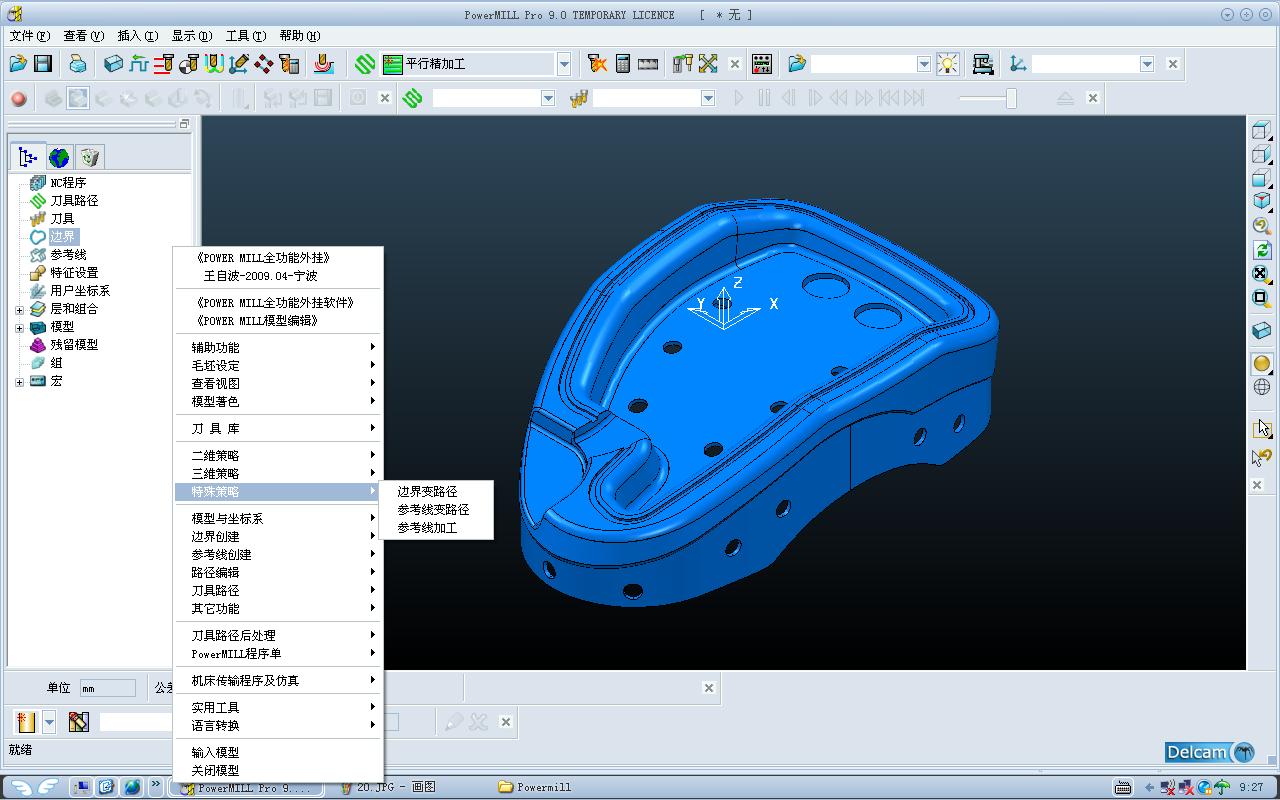Select the shaded yellow sphere icon
Image resolution: width=1280 pixels, height=800 pixels.
(1262, 363)
